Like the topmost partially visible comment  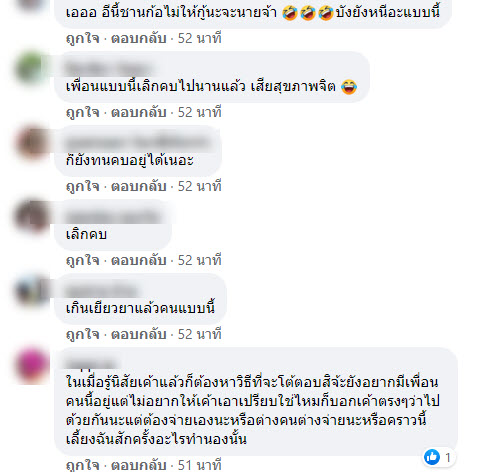point(83,38)
